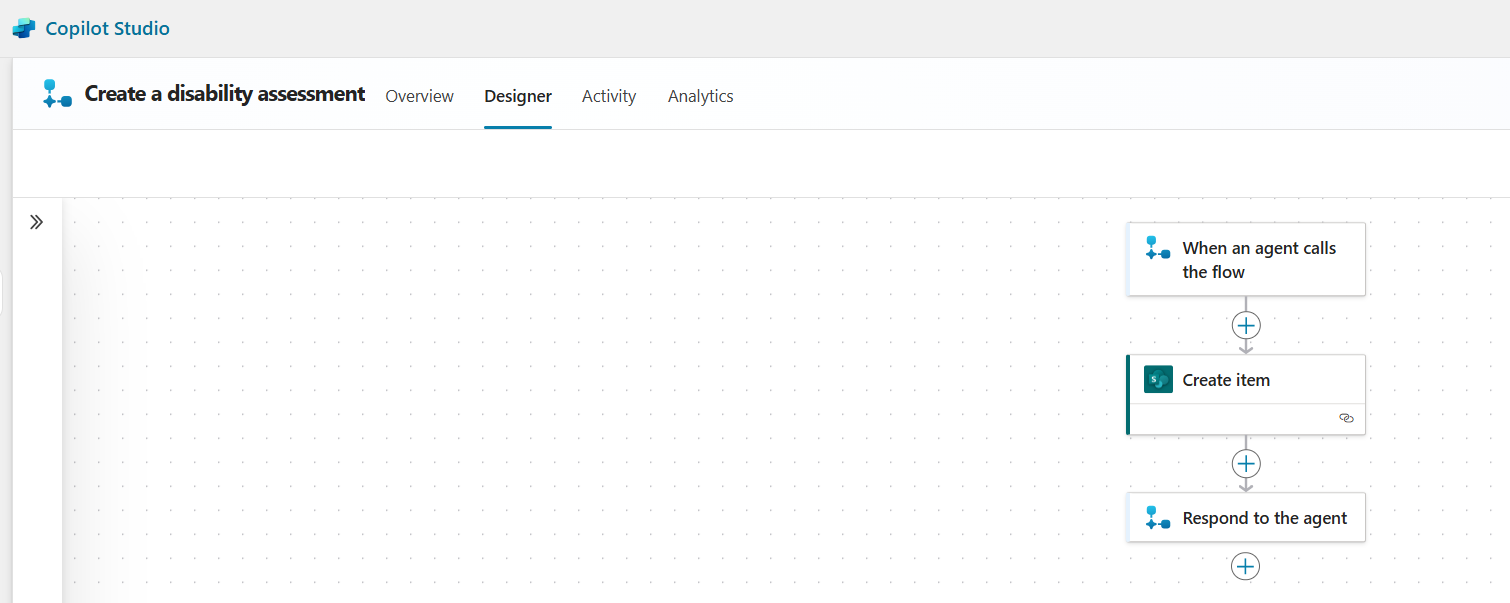Open the Activity tab
The height and width of the screenshot is (603, 1510).
(608, 96)
